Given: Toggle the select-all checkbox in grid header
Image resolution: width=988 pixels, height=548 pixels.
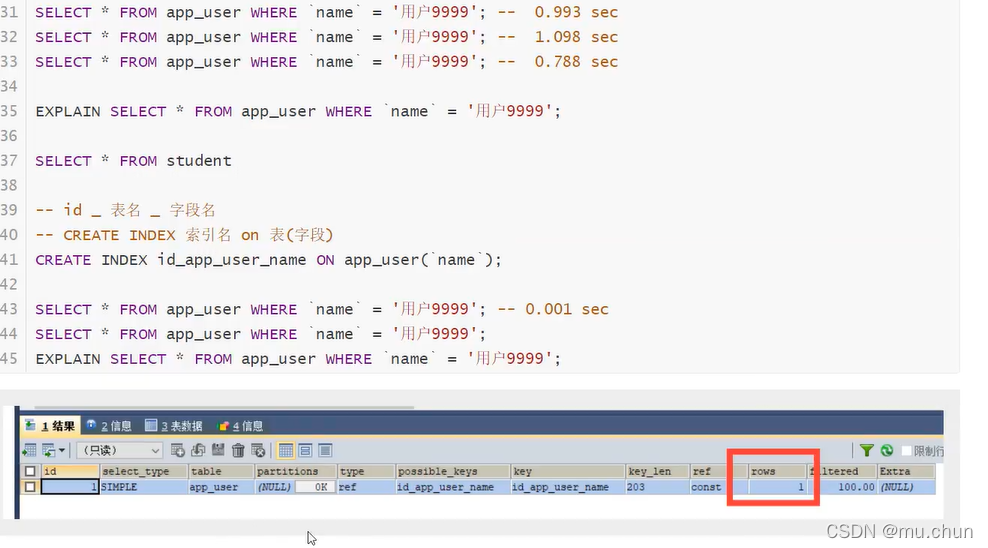Looking at the screenshot, I should (x=30, y=471).
